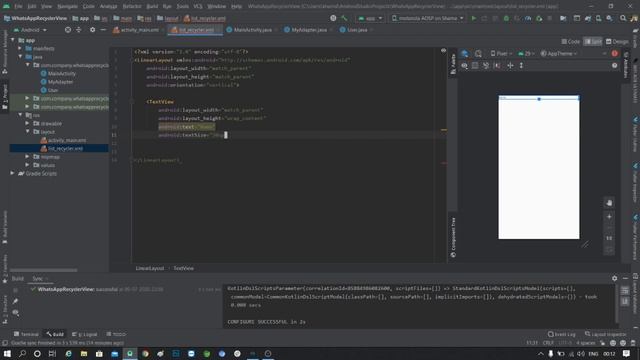Open the Logcat tool window
This screenshot has height=360, width=640.
[x=85, y=334]
